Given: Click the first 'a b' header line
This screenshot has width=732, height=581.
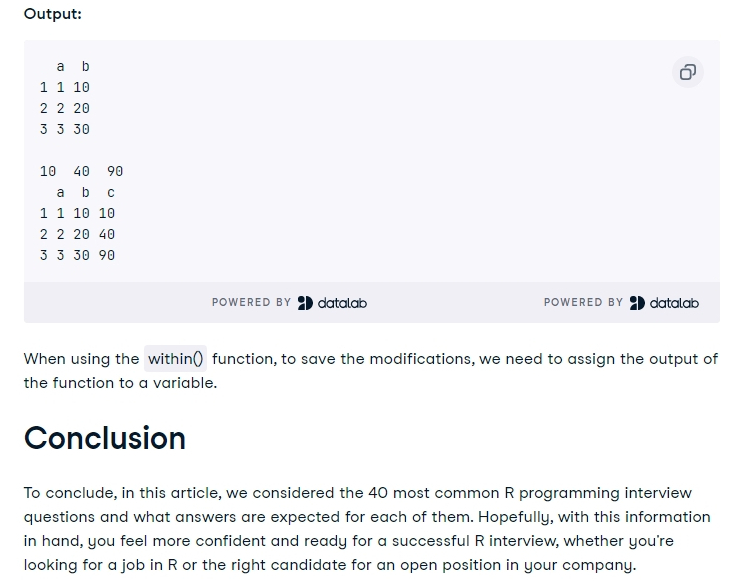Looking at the screenshot, I should 73,67.
